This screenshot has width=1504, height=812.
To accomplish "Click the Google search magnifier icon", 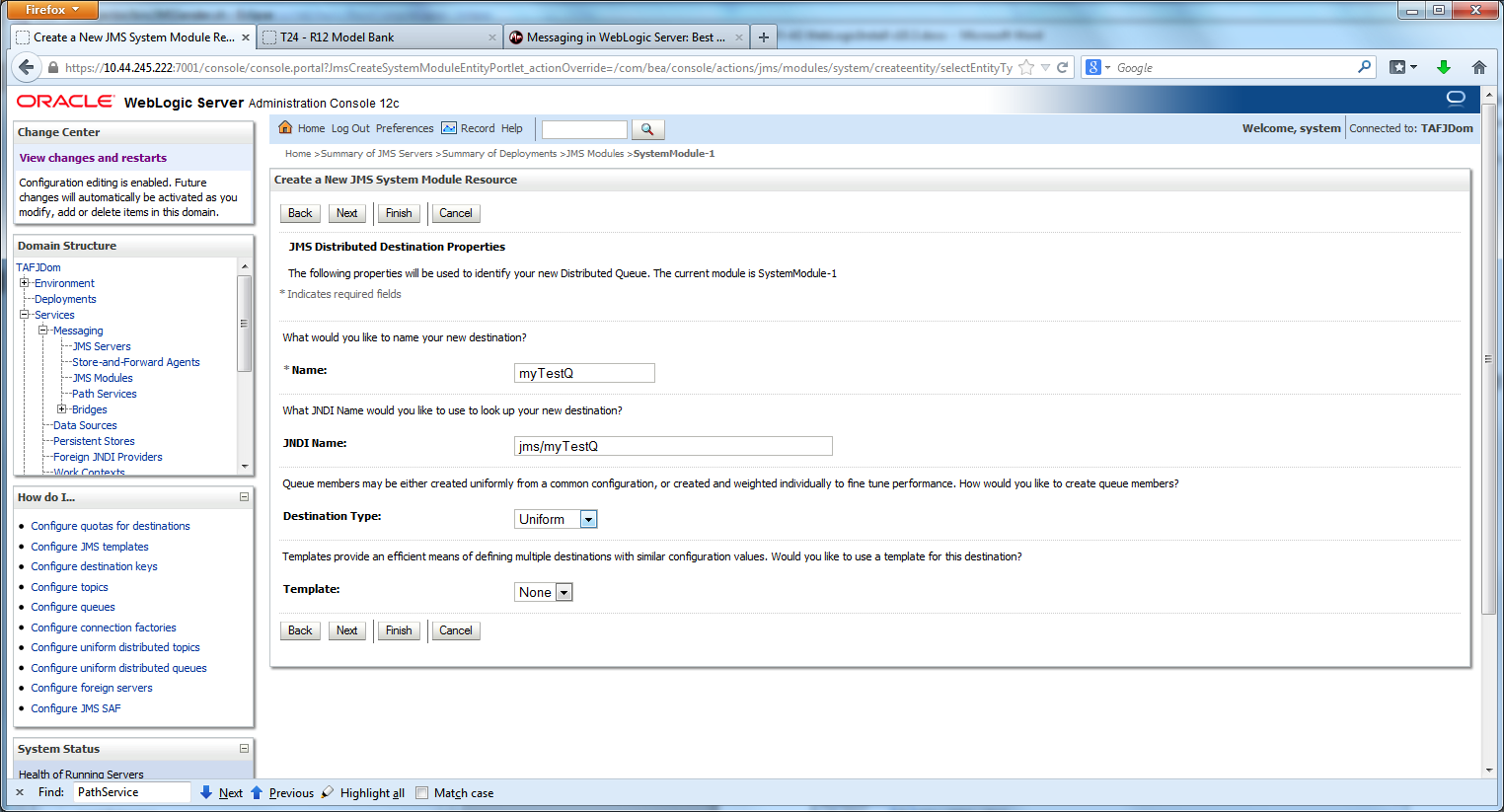I will pos(1364,67).
